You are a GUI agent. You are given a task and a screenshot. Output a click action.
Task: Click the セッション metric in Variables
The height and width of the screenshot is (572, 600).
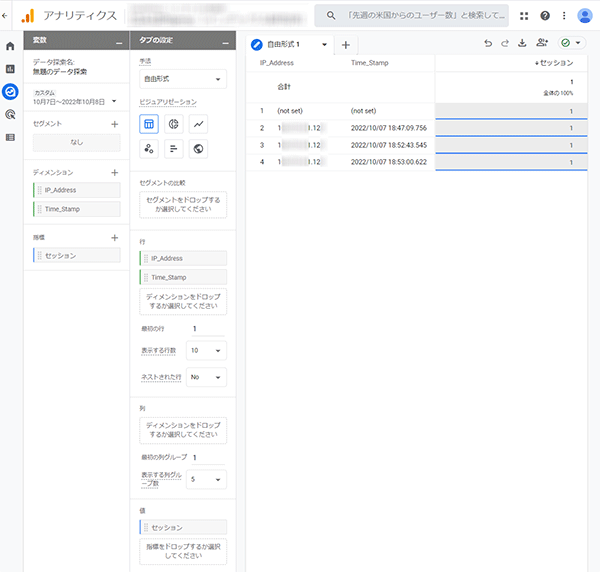77,256
